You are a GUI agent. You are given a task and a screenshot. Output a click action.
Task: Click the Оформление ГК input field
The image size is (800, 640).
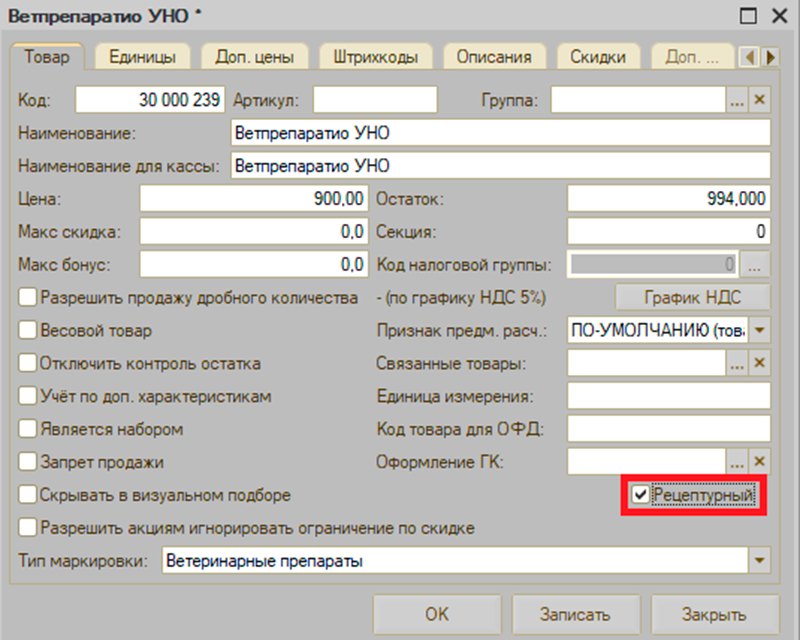coord(646,461)
